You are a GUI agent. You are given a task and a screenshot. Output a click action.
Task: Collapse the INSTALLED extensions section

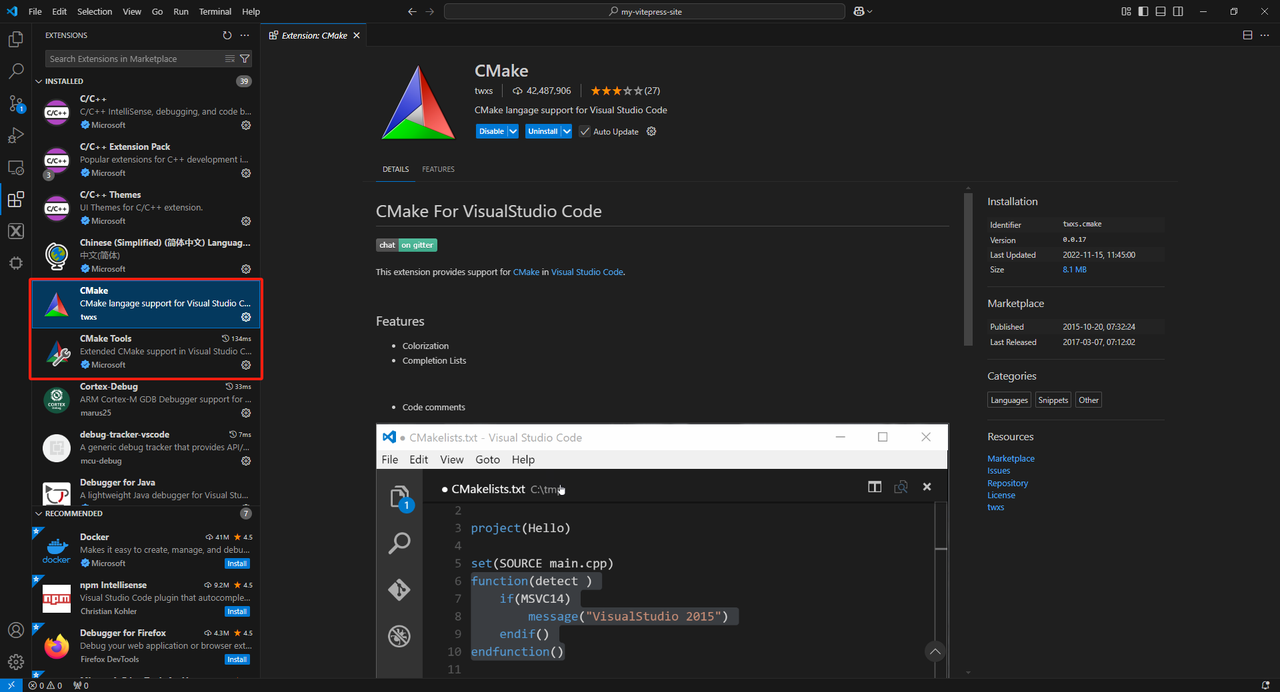click(40, 81)
